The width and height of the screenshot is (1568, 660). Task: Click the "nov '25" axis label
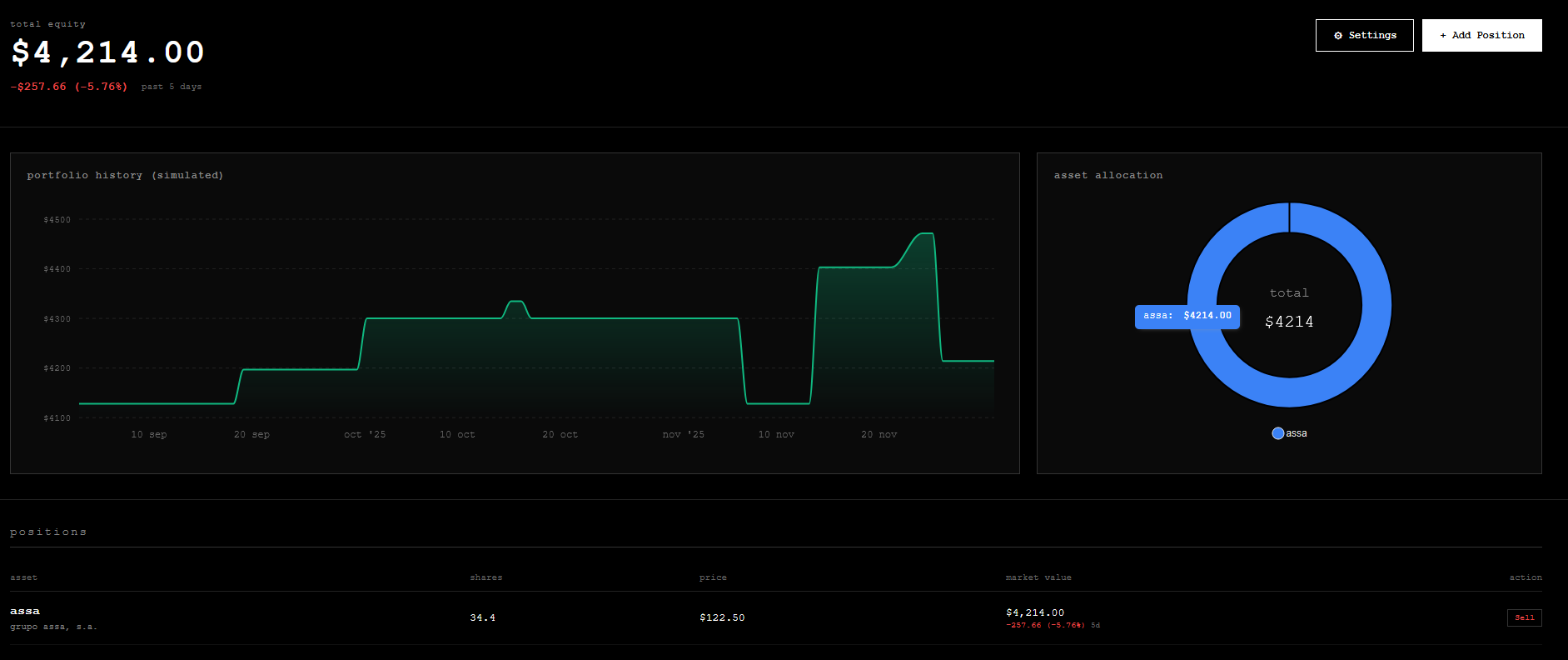683,434
